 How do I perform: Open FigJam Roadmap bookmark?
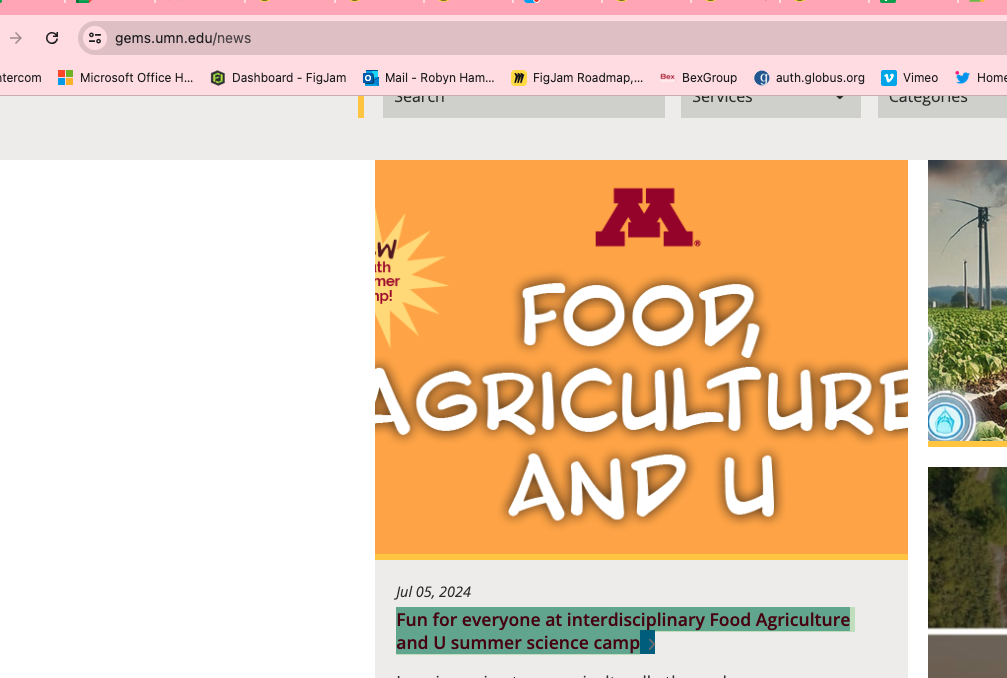577,77
